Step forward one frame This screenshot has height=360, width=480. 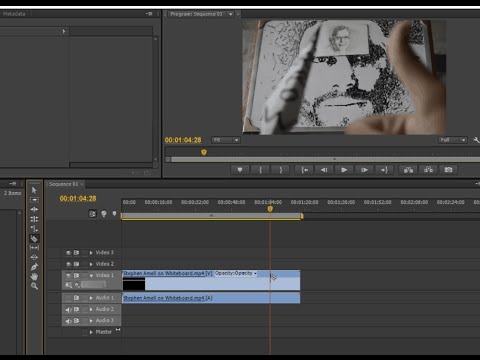[364, 170]
